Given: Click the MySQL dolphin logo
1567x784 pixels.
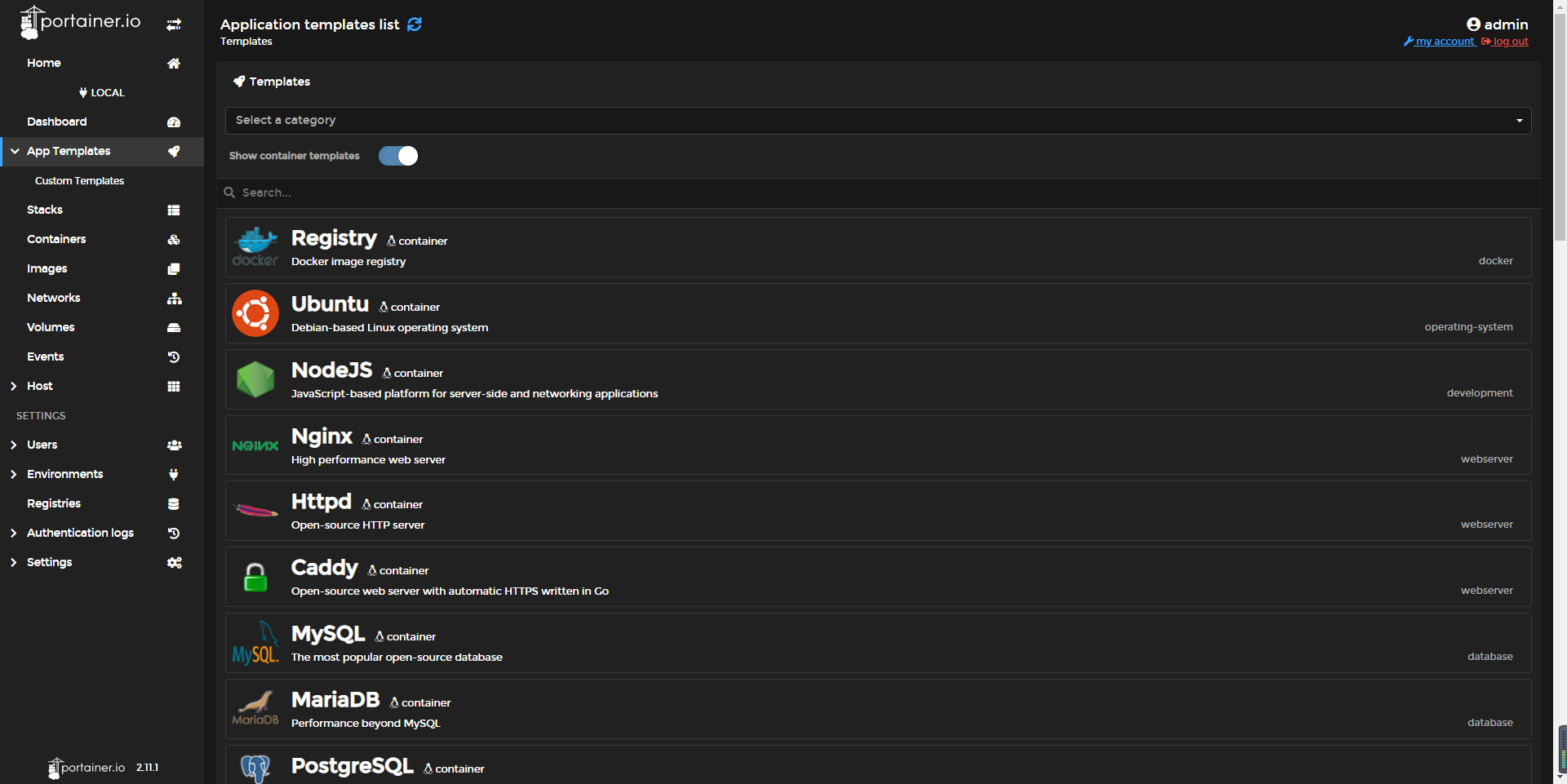Looking at the screenshot, I should tap(255, 643).
